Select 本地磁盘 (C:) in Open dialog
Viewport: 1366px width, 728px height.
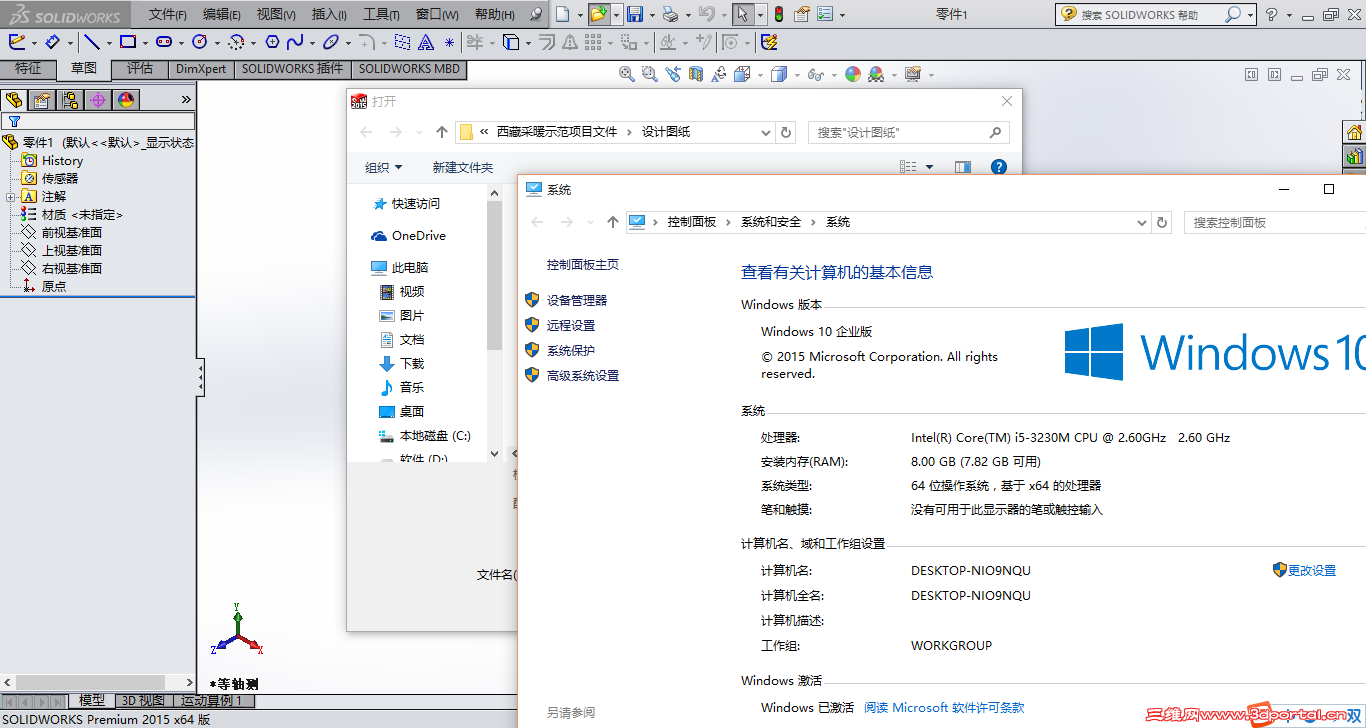(x=435, y=435)
